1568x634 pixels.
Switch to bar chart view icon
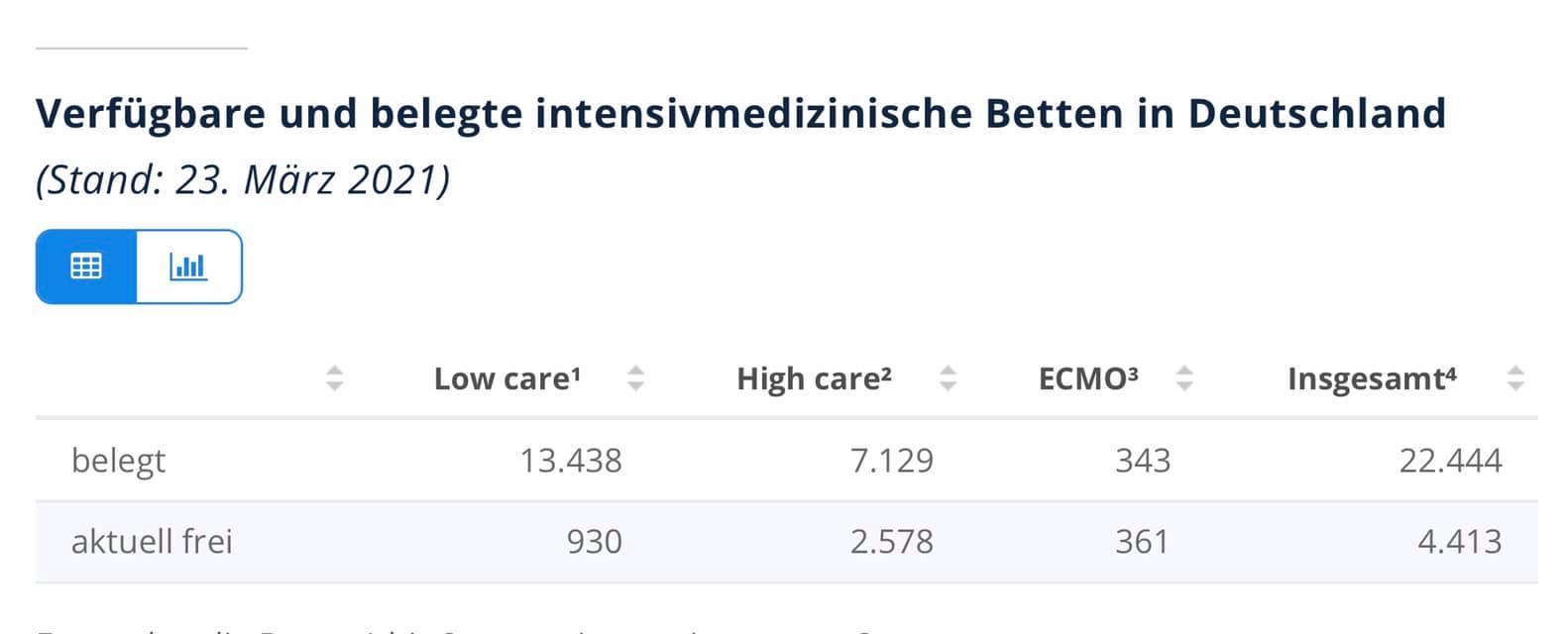pos(188,266)
